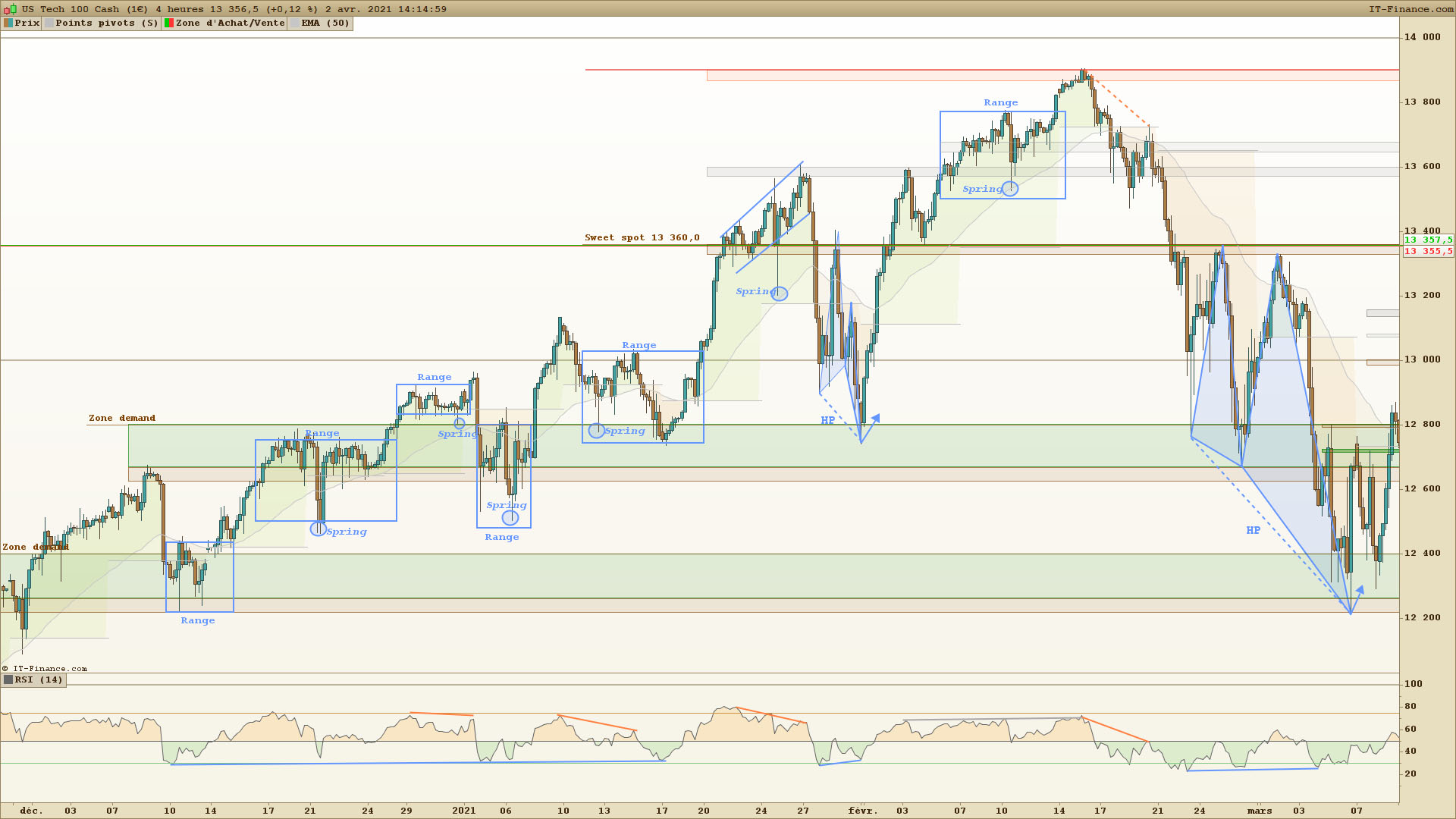Image resolution: width=1456 pixels, height=819 pixels.
Task: Select the Zone d'Achat/Vente indicator label
Action: tap(230, 24)
